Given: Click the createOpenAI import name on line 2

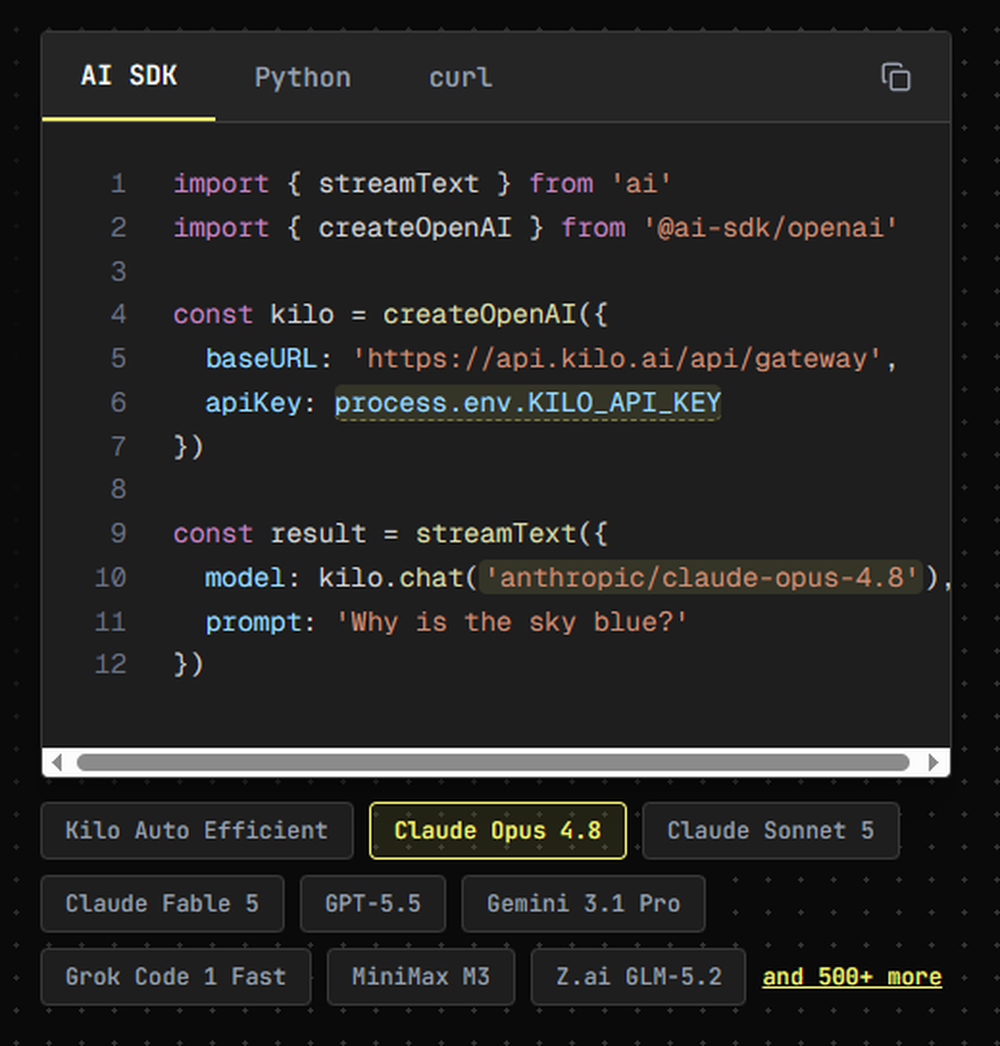Looking at the screenshot, I should click(414, 228).
